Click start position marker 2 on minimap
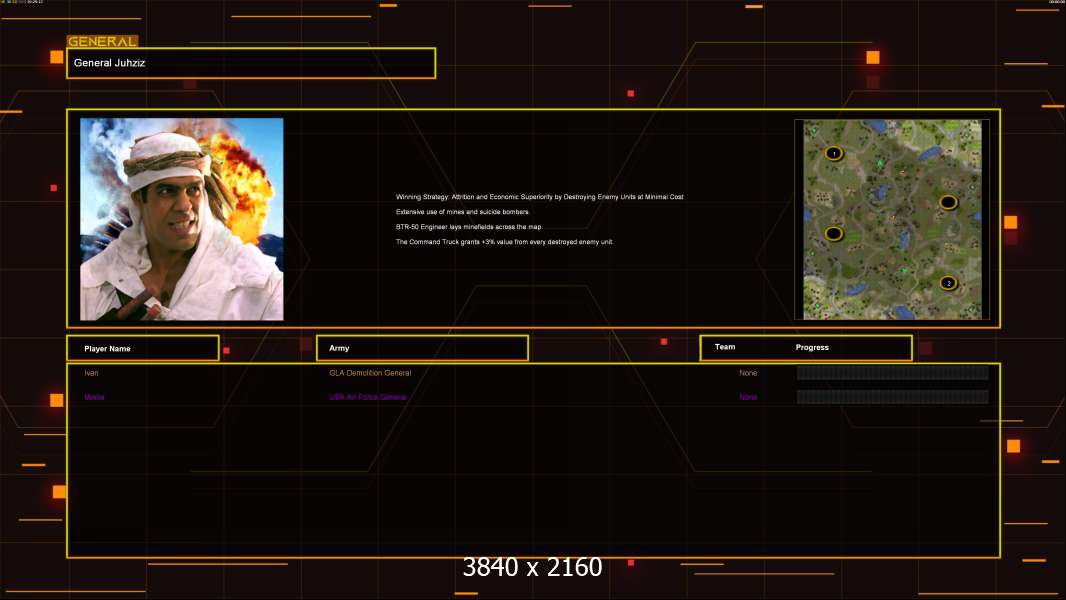The height and width of the screenshot is (600, 1066). [948, 283]
